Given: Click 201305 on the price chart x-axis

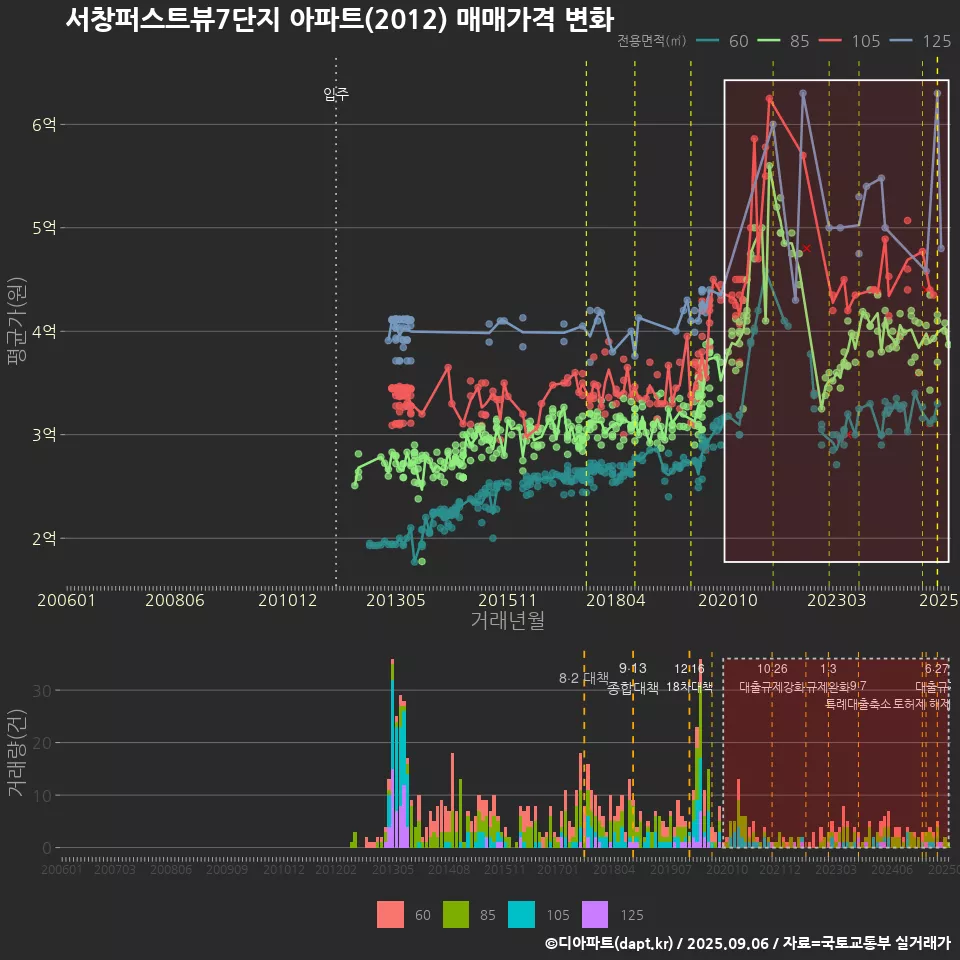Looking at the screenshot, I should tap(396, 600).
